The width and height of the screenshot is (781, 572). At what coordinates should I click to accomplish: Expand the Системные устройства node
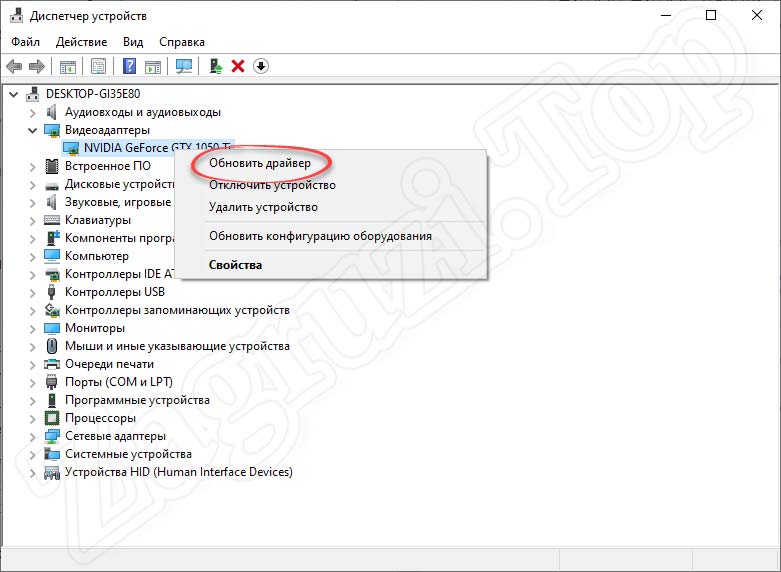(32, 454)
